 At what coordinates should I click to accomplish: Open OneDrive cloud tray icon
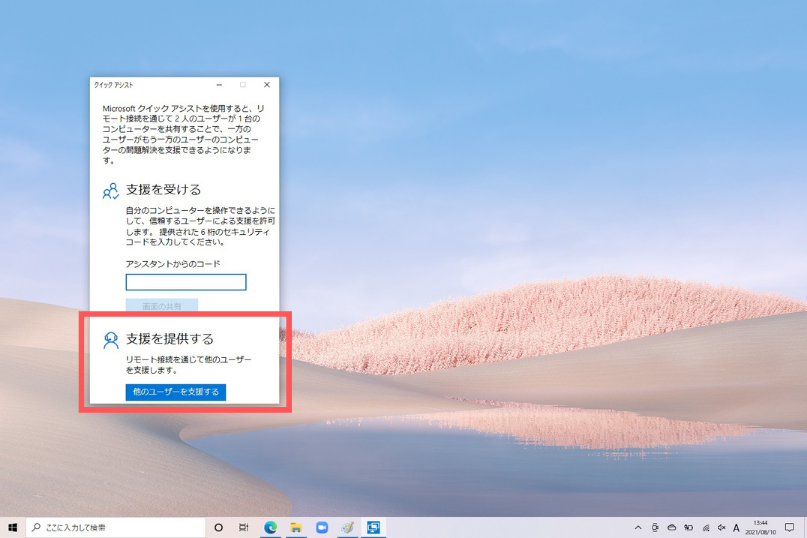coord(672,528)
